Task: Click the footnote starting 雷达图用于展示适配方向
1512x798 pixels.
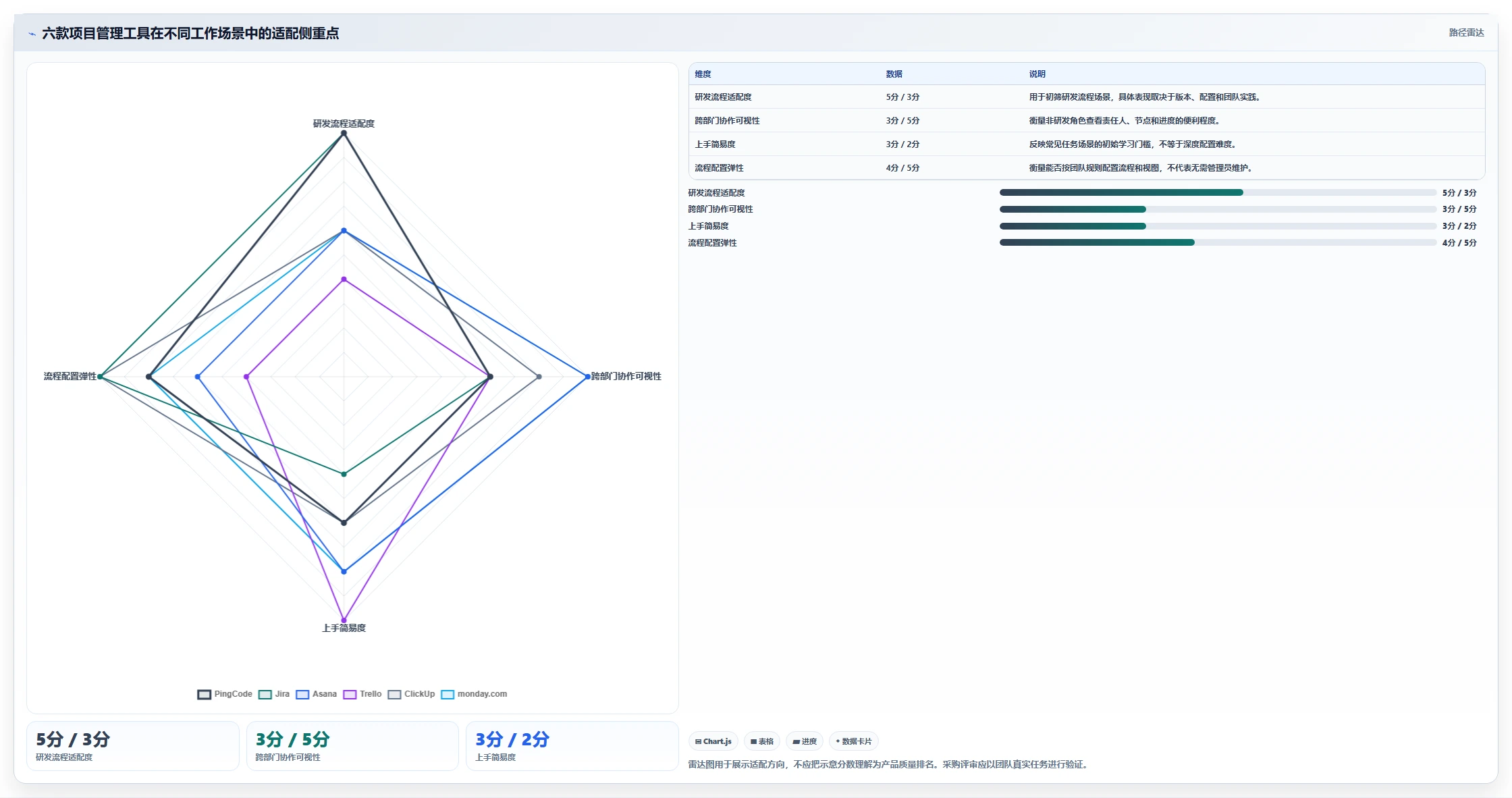Action: coord(889,764)
